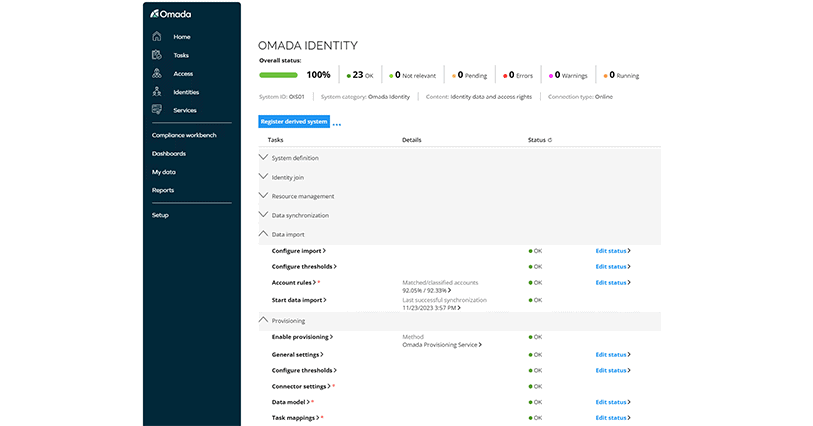Open Setup in the sidebar

[x=160, y=215]
